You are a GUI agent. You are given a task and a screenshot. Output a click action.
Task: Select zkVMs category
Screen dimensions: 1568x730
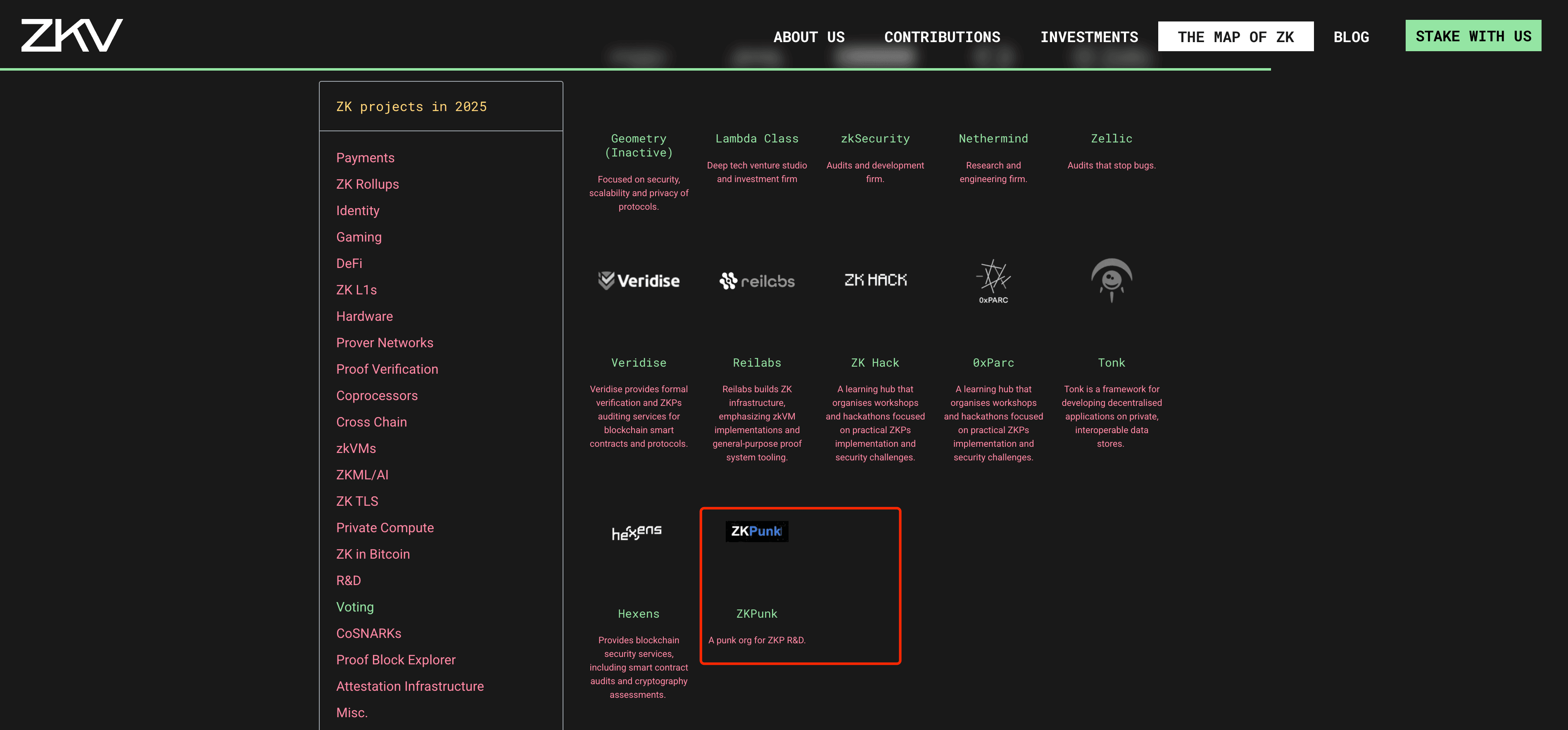point(356,448)
